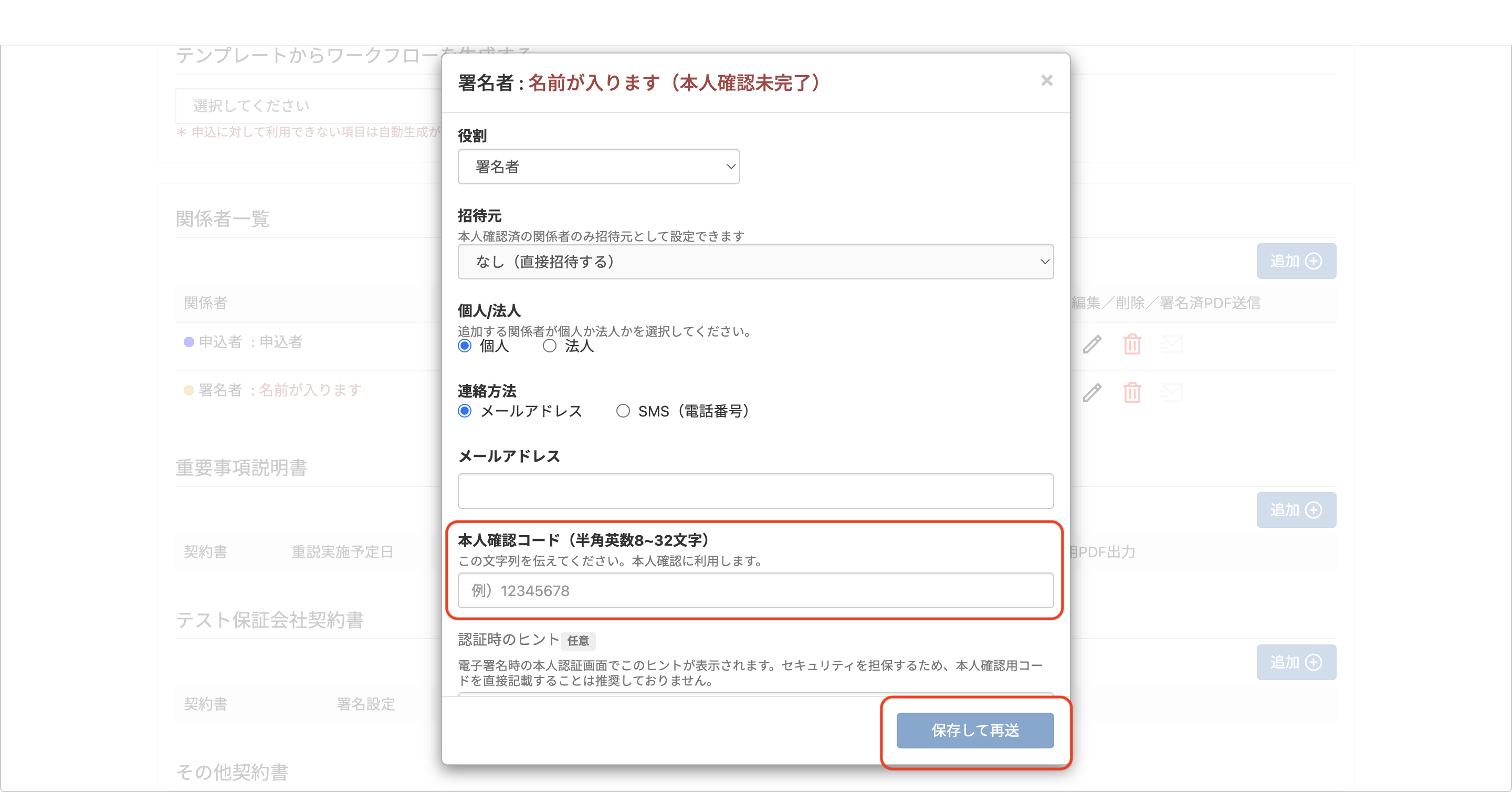Click the 契約書 header in テスト保証会社契約書 table
This screenshot has width=1512, height=792.
coord(205,704)
